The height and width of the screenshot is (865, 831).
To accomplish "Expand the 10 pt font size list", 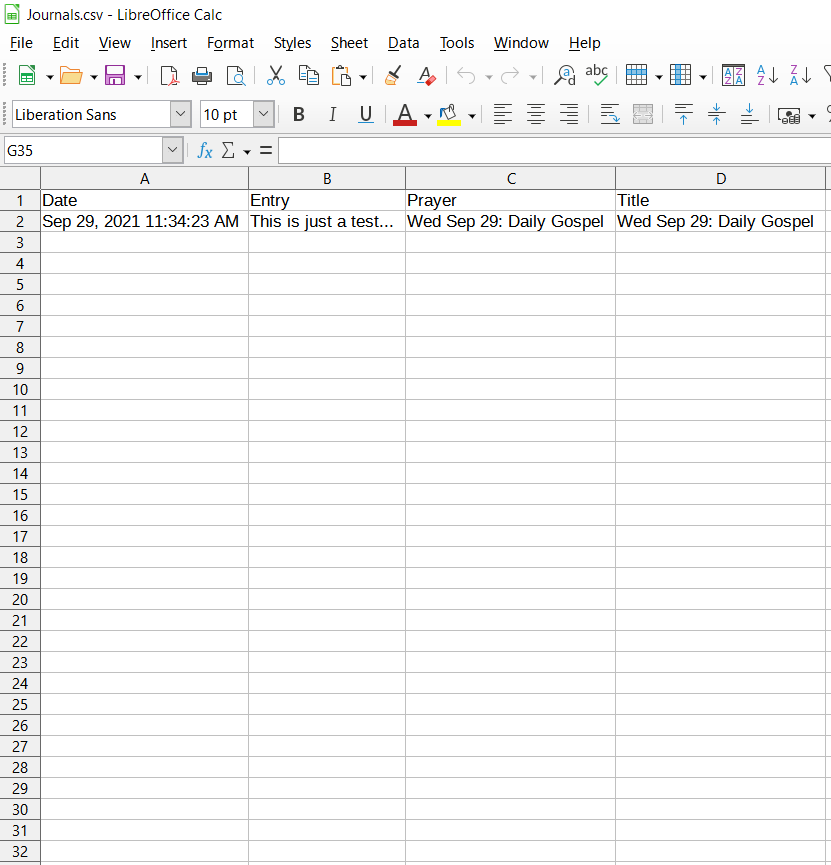I will (264, 114).
